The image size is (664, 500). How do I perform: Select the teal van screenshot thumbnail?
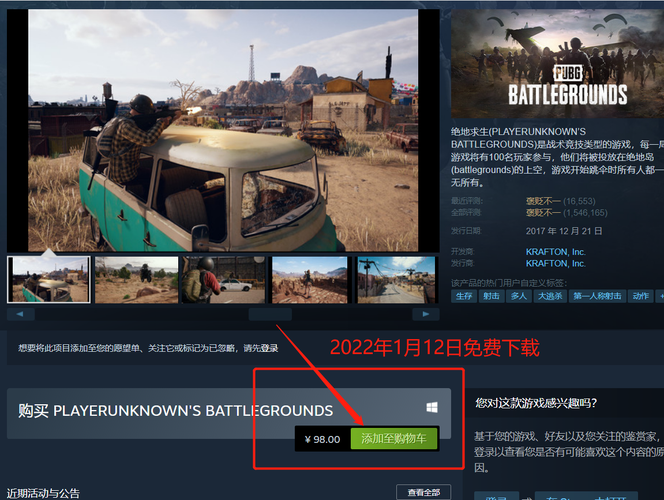49,279
